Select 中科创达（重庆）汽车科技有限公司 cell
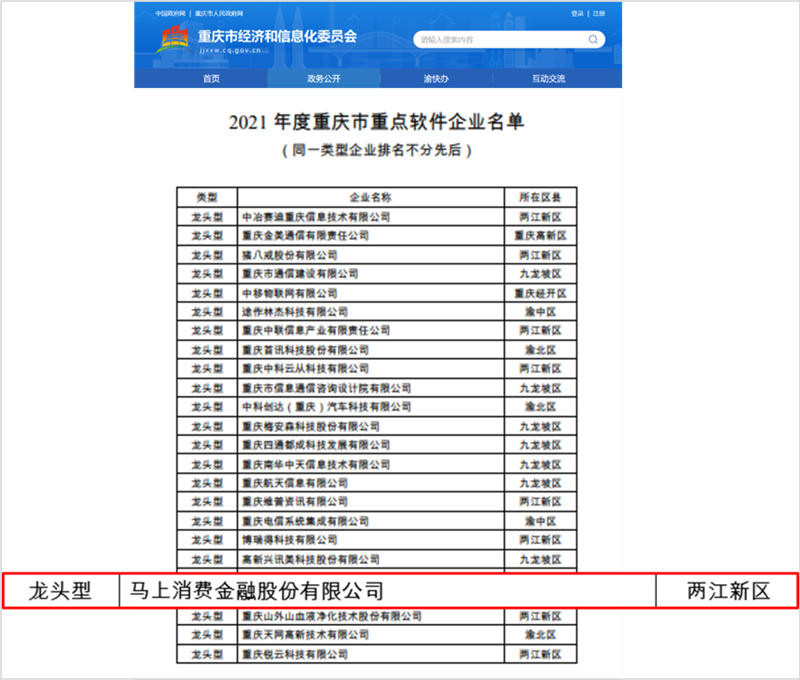 [x=371, y=407]
